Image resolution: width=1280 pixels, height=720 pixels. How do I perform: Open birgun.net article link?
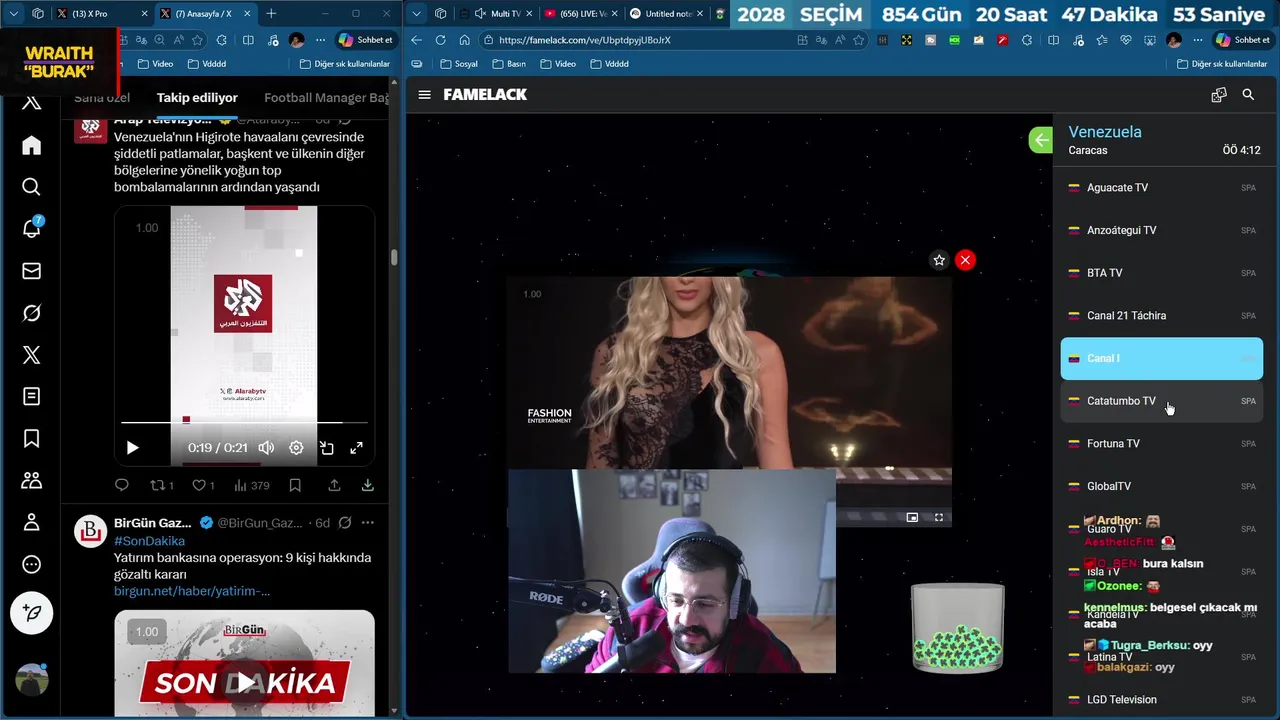192,591
